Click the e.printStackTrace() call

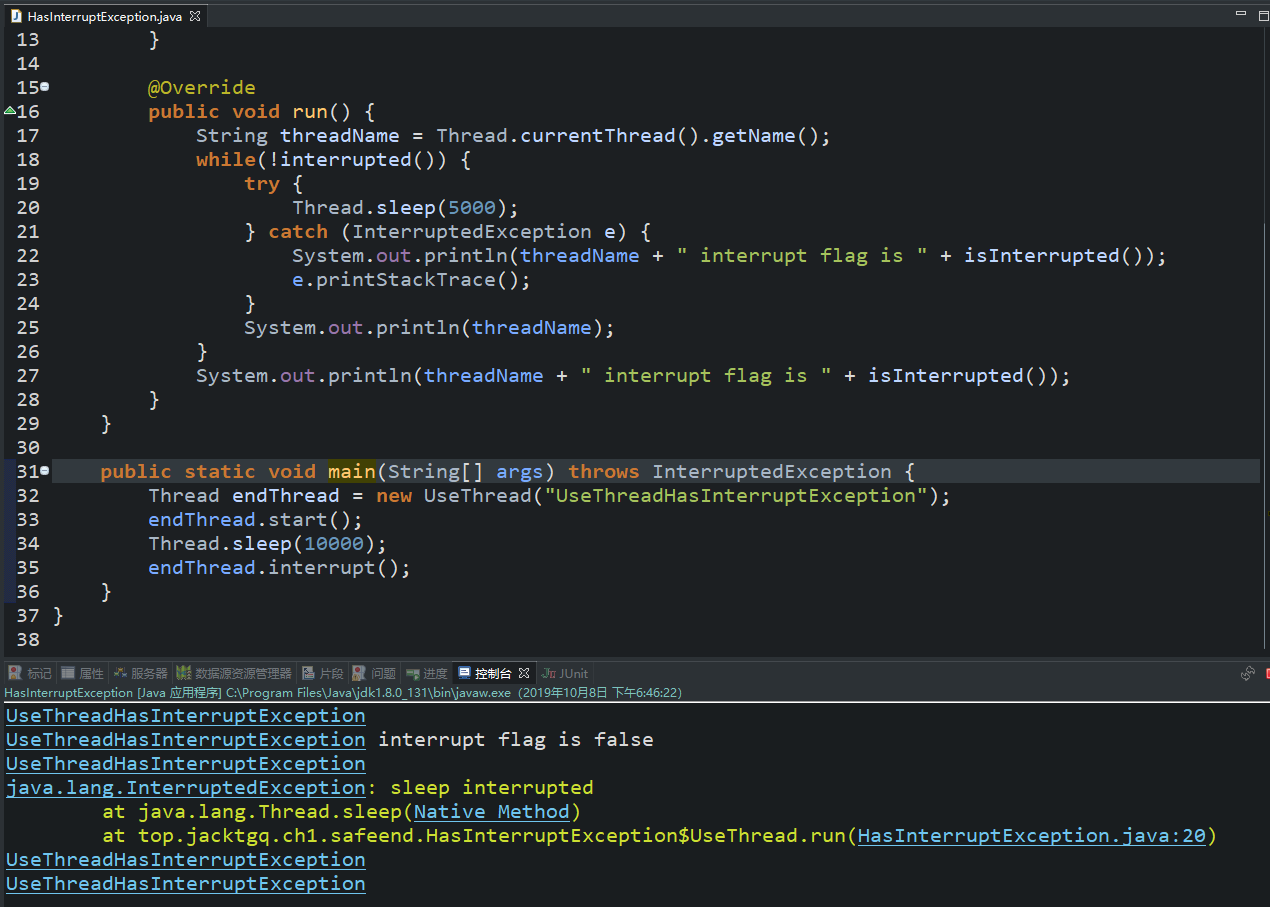coord(411,279)
